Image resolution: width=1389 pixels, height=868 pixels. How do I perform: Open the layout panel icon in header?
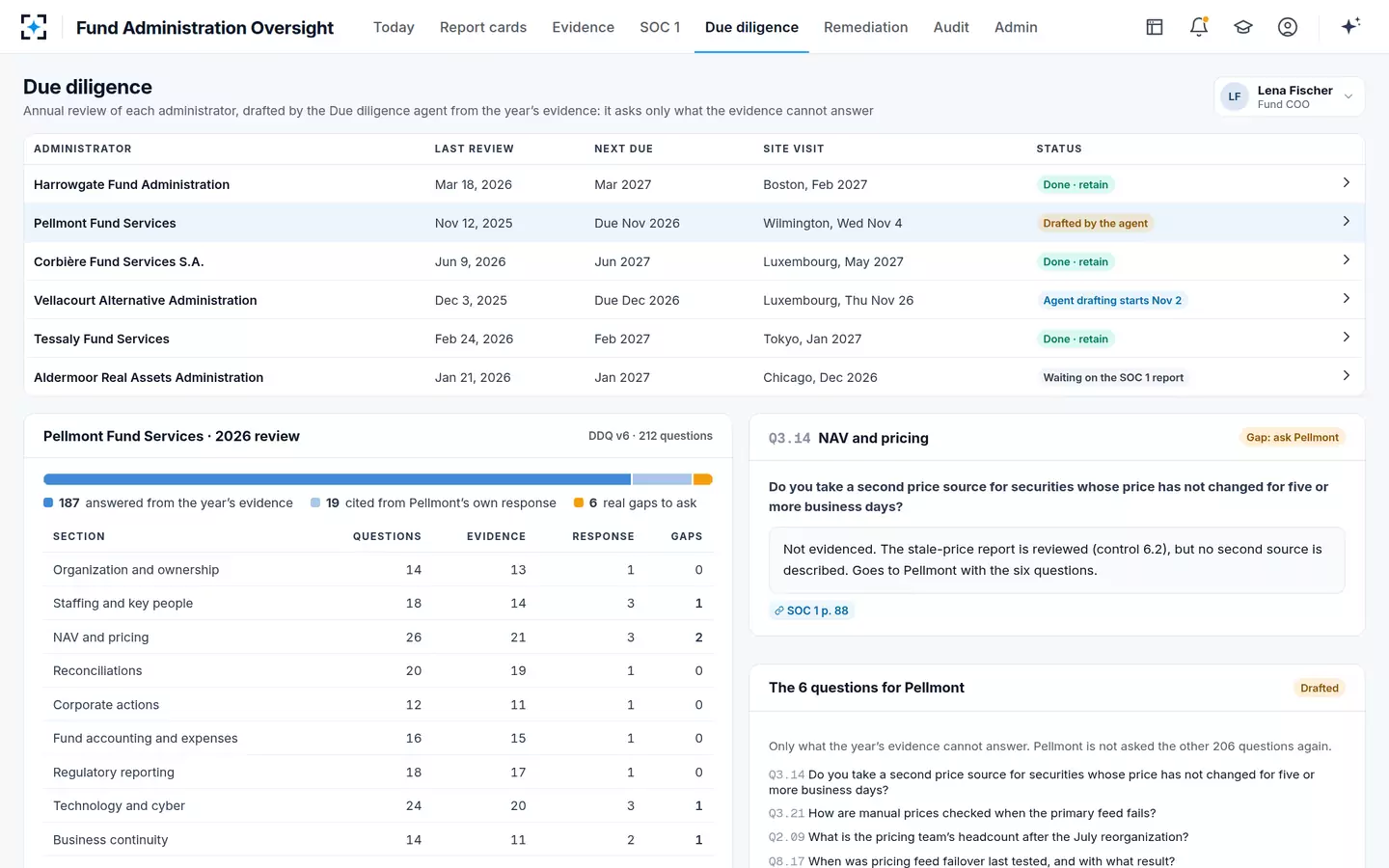pyautogui.click(x=1155, y=27)
